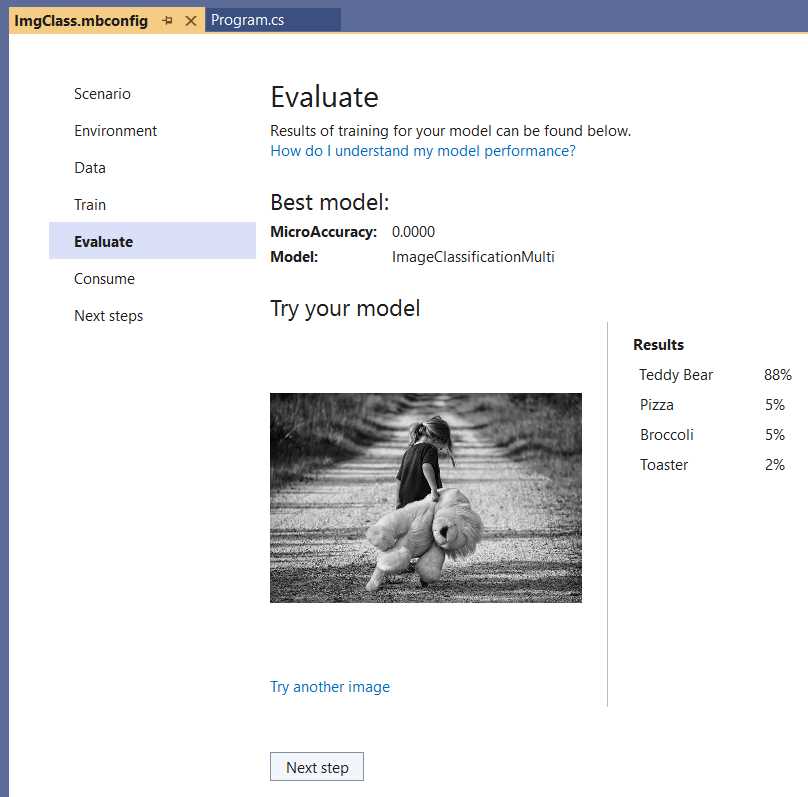Screen dimensions: 808x797
Task: Close the ImgClass.mbconfig tab
Action: (191, 21)
